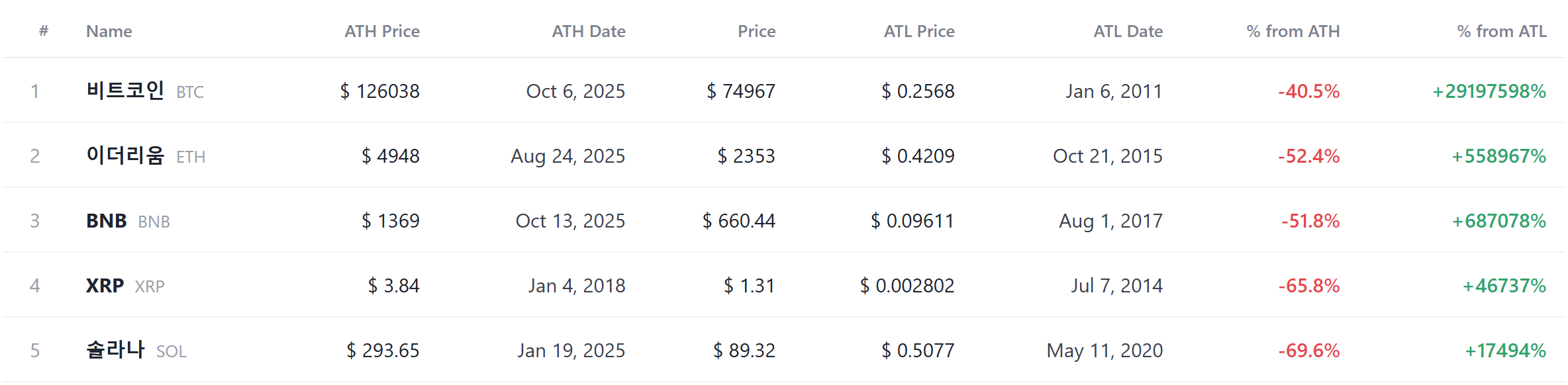Image resolution: width=1568 pixels, height=385 pixels.
Task: Select Bitcoin's -40.5% from ATH value
Action: 1309,91
